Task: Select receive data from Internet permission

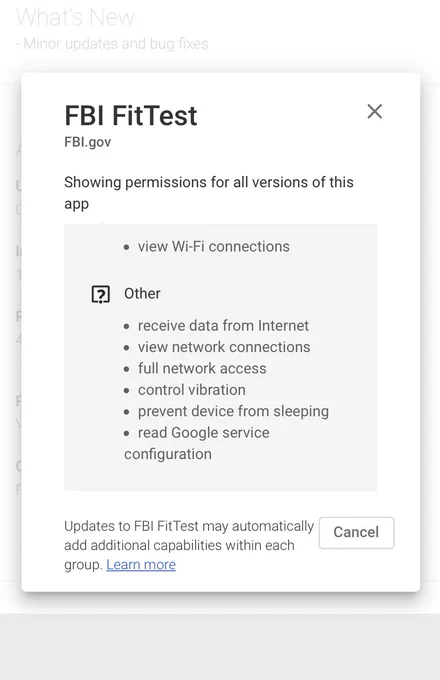Action: click(x=223, y=326)
